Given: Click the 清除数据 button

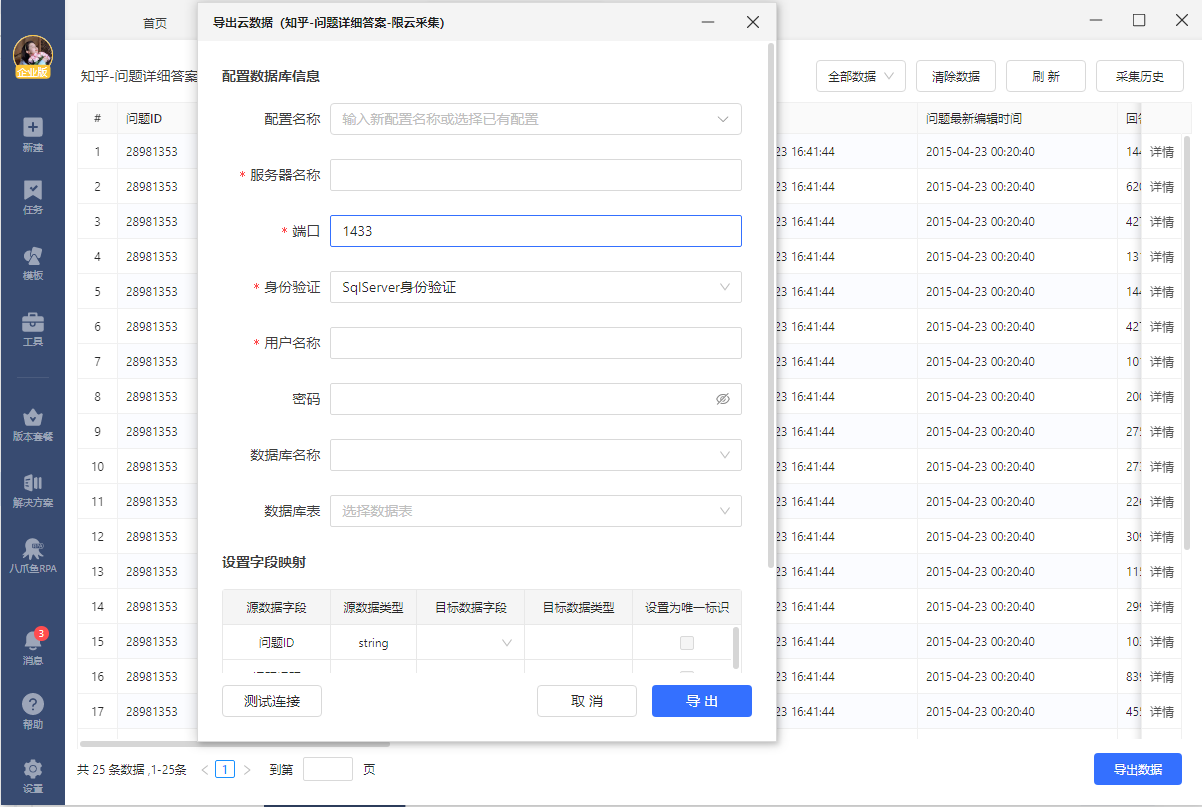Looking at the screenshot, I should pos(956,76).
